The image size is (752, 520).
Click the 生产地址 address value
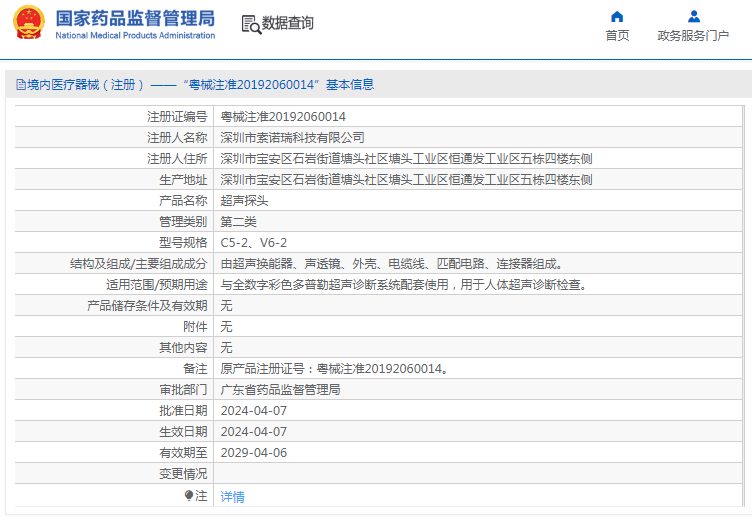pyautogui.click(x=406, y=180)
